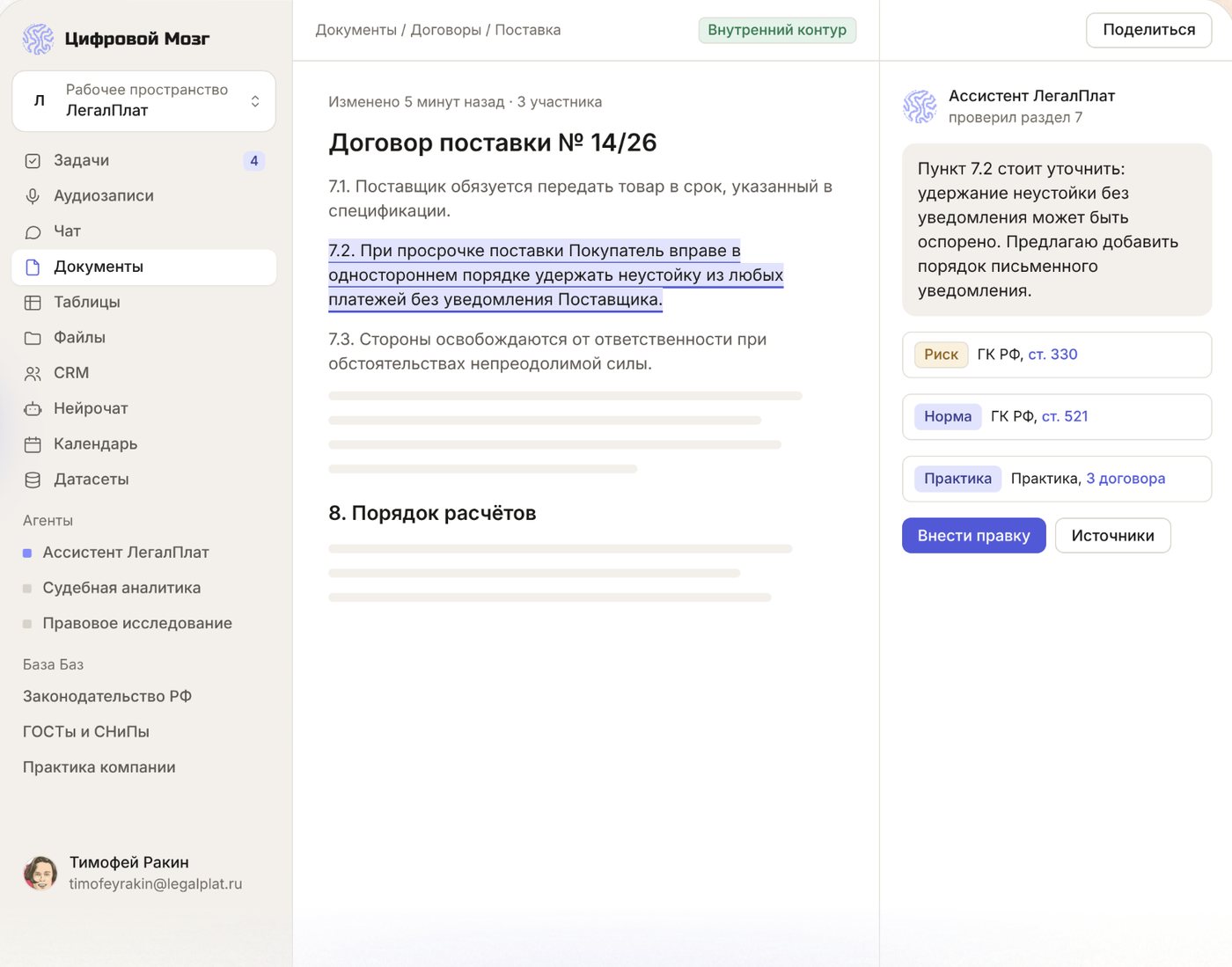Click clause 7.1 paragraph text
1232x967 pixels.
(581, 199)
